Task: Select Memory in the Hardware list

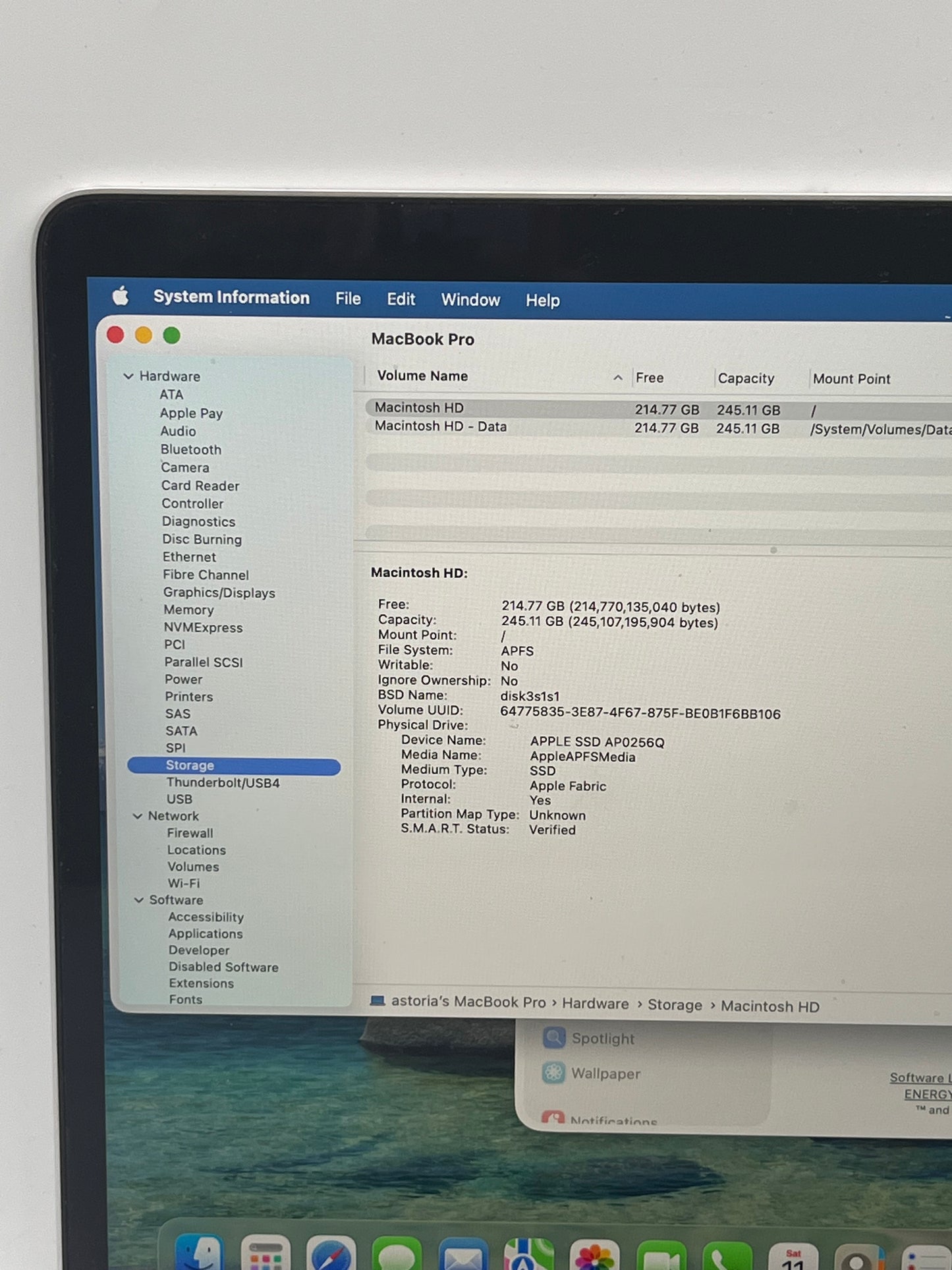Action: click(188, 610)
